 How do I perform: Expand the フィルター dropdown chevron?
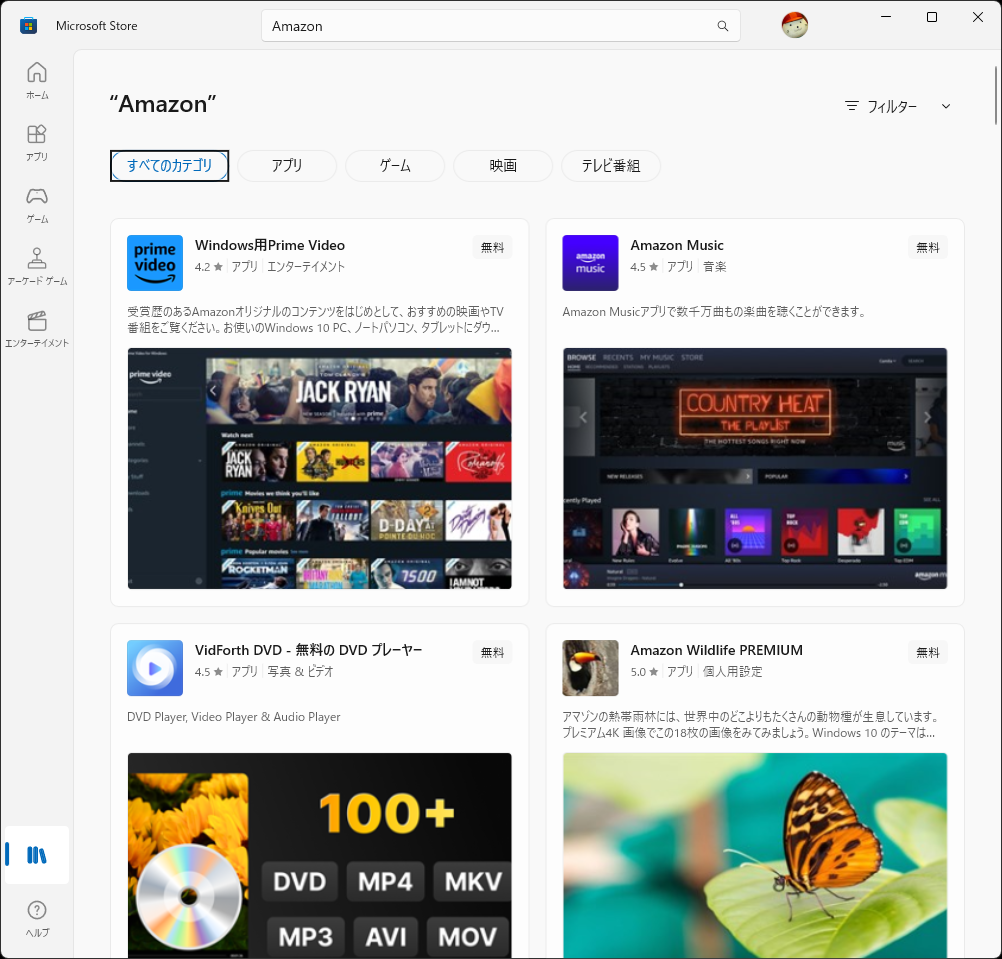pos(946,106)
